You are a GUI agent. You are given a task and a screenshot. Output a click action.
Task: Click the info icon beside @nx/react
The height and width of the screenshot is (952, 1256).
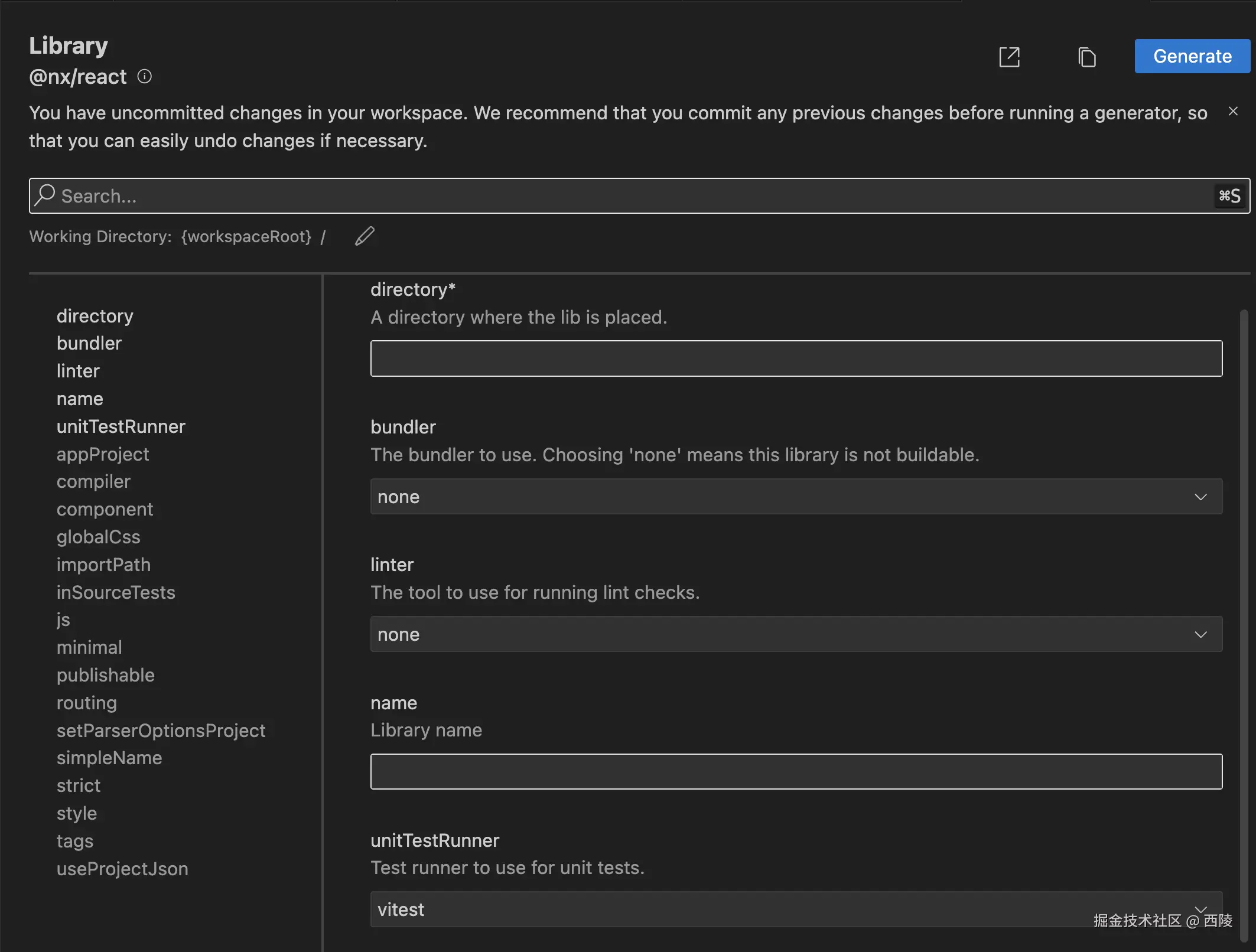[x=145, y=77]
